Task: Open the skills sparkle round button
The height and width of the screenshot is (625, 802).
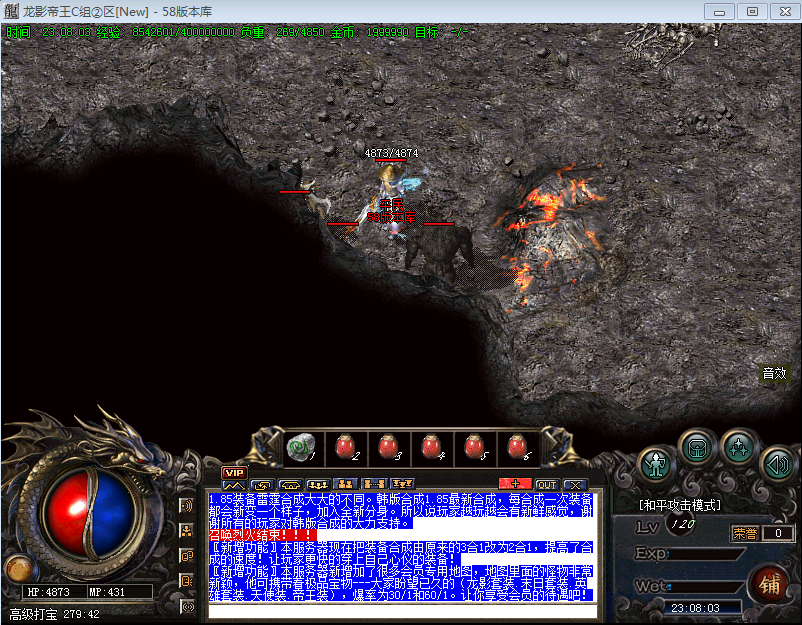Action: (738, 447)
